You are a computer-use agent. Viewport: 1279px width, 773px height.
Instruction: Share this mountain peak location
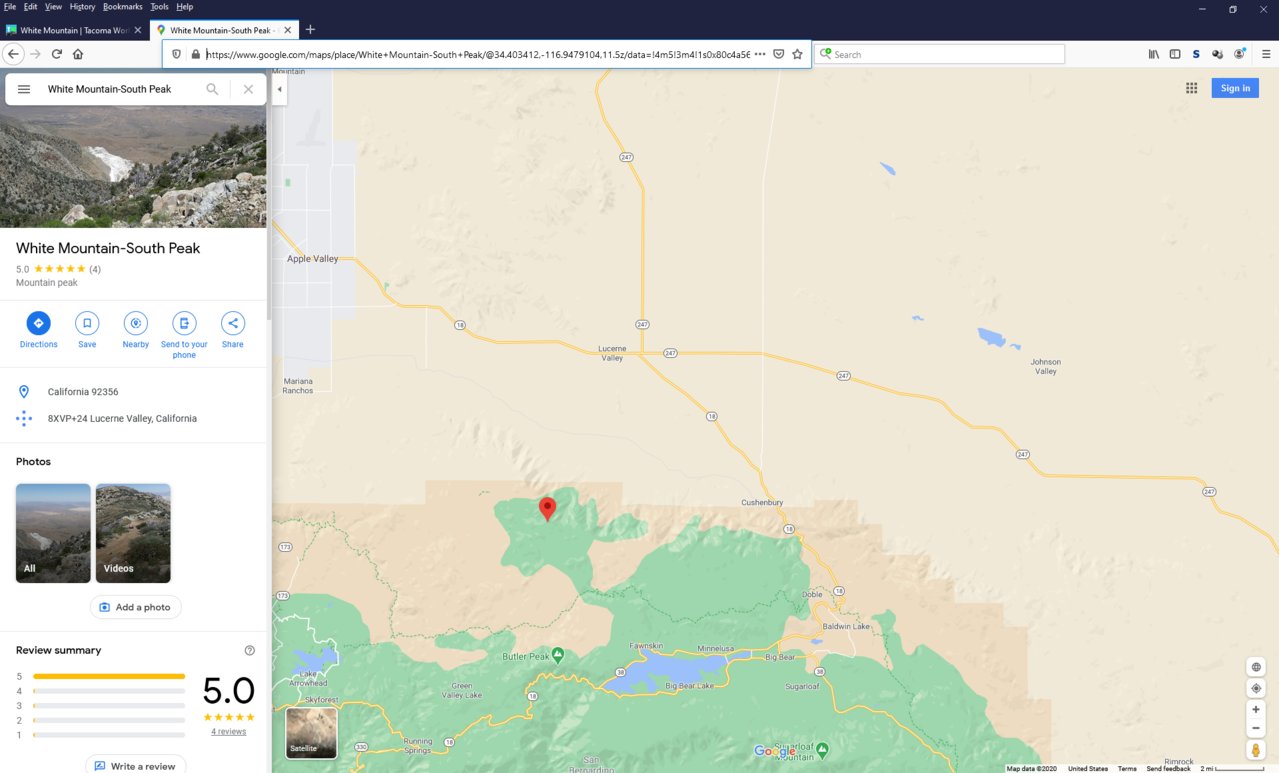click(233, 323)
